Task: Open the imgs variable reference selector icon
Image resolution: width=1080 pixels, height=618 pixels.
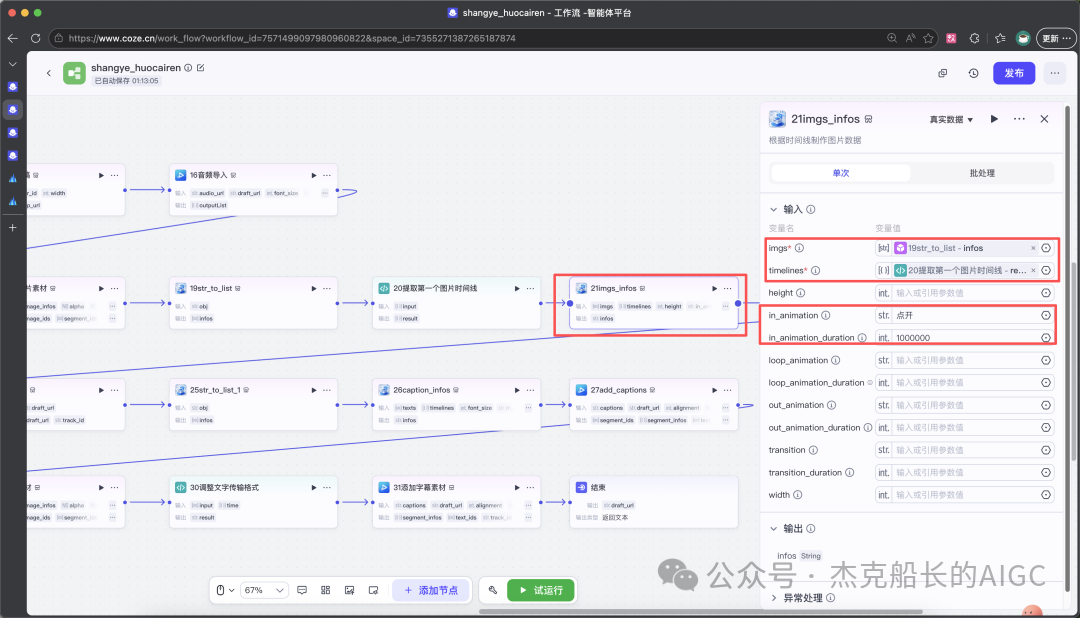Action: (x=1046, y=248)
